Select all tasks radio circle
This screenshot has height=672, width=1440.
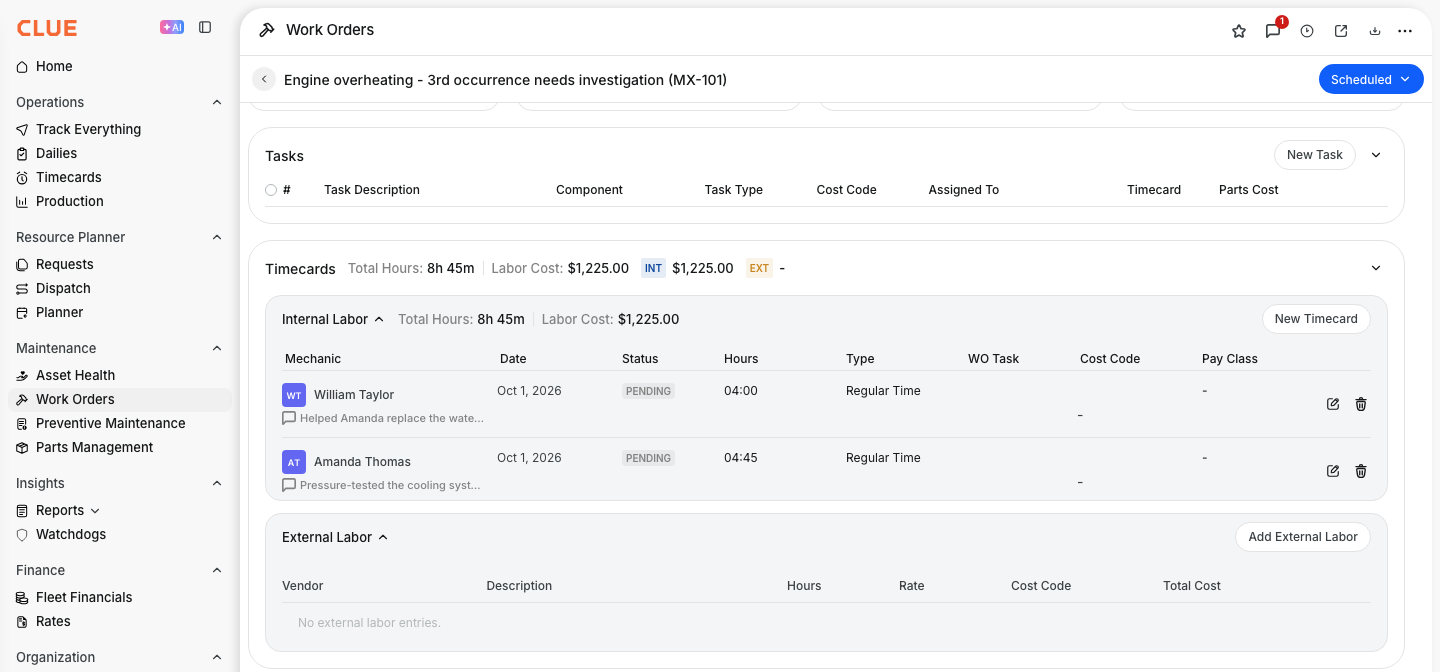click(271, 190)
